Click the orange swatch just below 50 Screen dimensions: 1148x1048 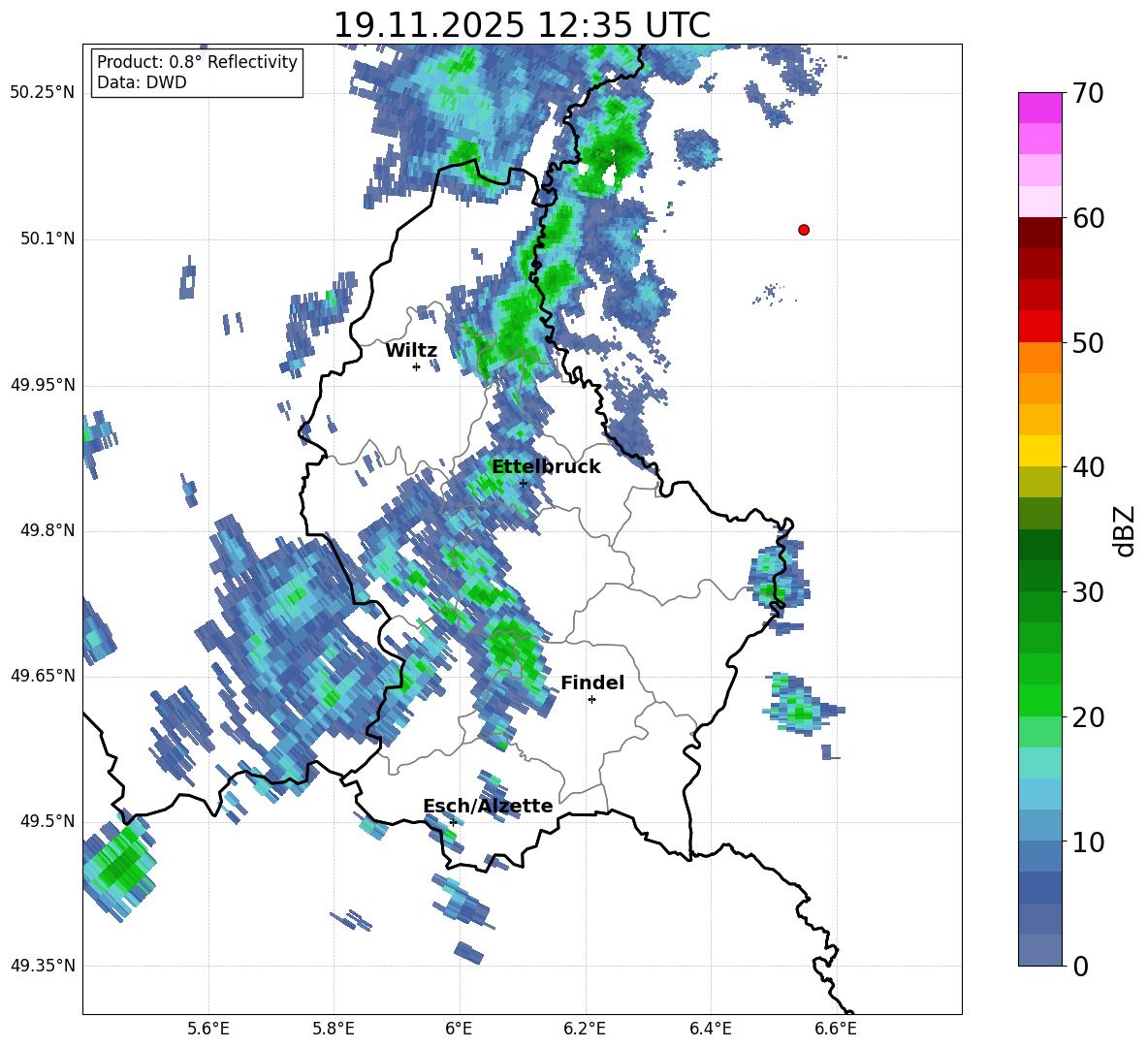pos(1039,357)
